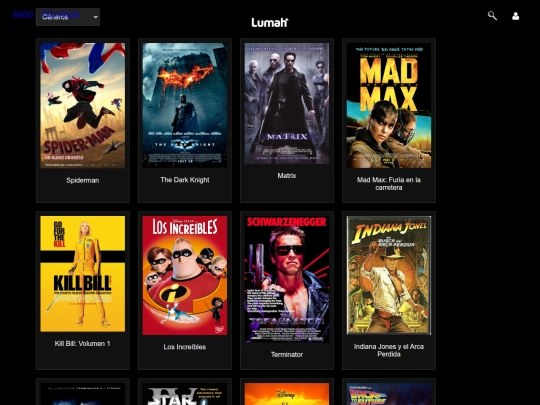Click the "Los Increíbles" title text
The image size is (540, 405).
click(185, 347)
